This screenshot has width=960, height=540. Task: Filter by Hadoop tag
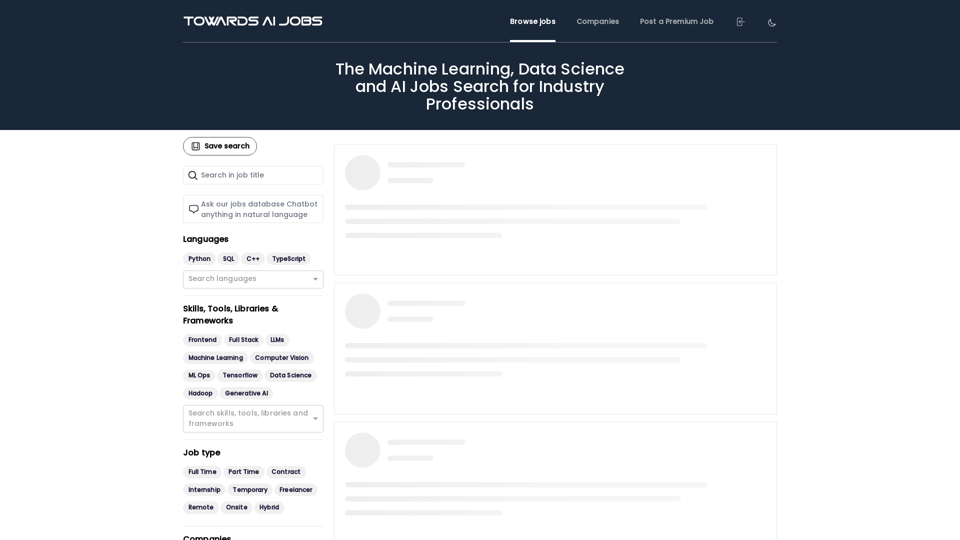200,394
